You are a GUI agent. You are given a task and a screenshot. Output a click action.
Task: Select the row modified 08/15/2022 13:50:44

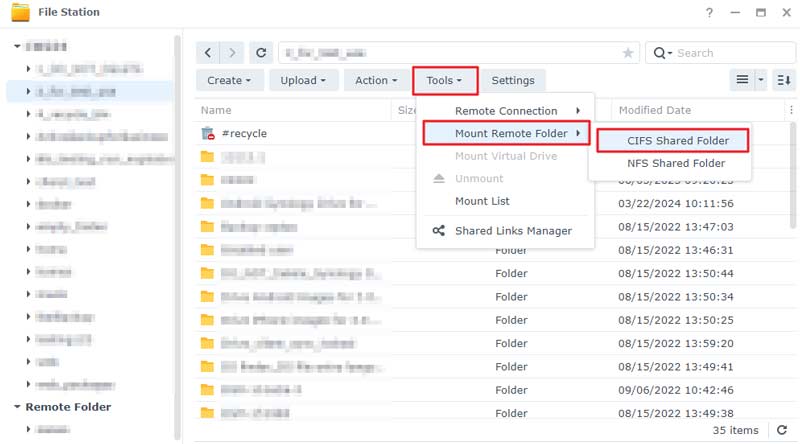pyautogui.click(x=492, y=274)
